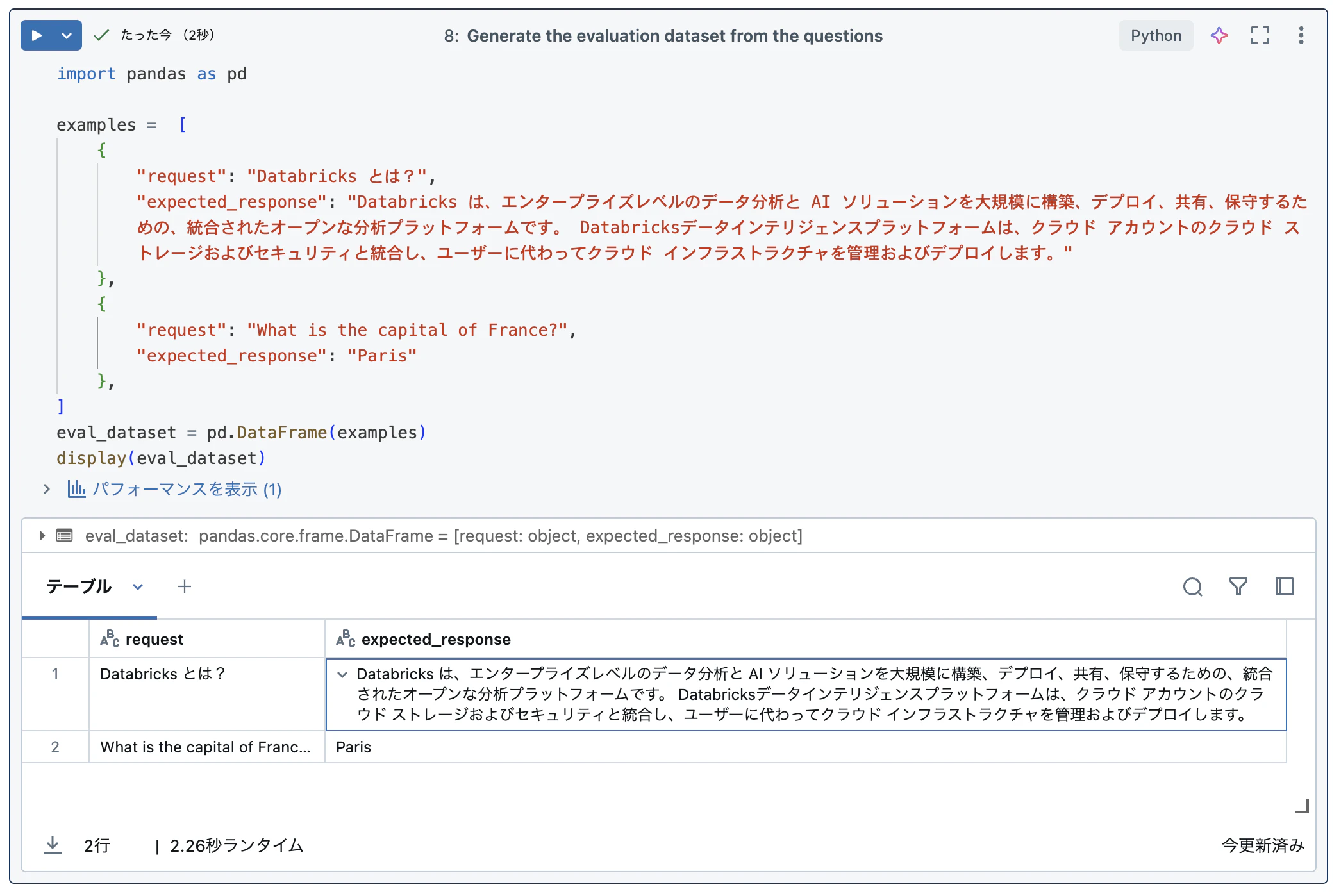
Task: Expand the cell to fullscreen
Action: [x=1260, y=35]
